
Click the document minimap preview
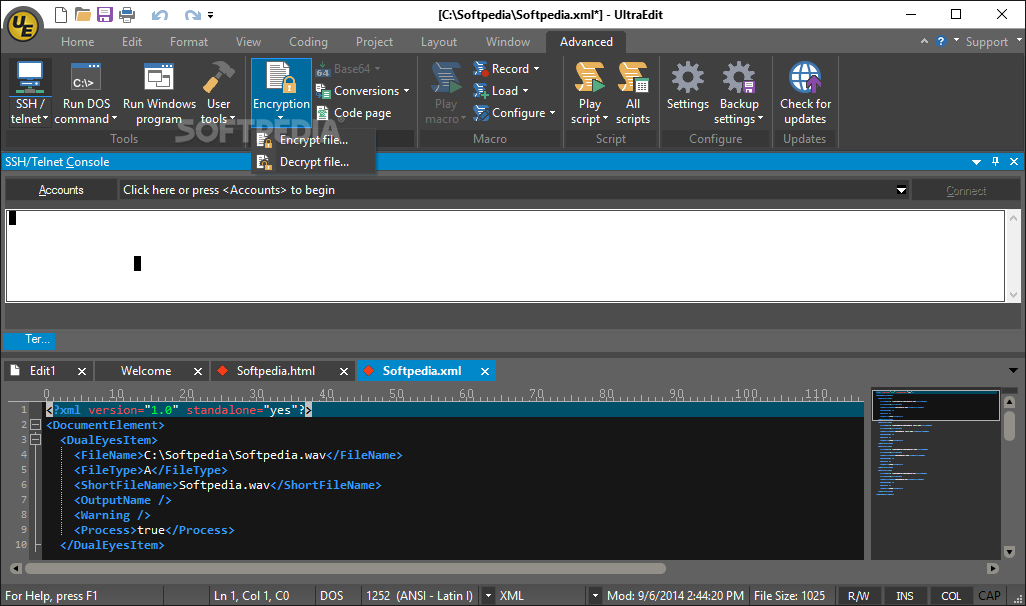coord(935,474)
